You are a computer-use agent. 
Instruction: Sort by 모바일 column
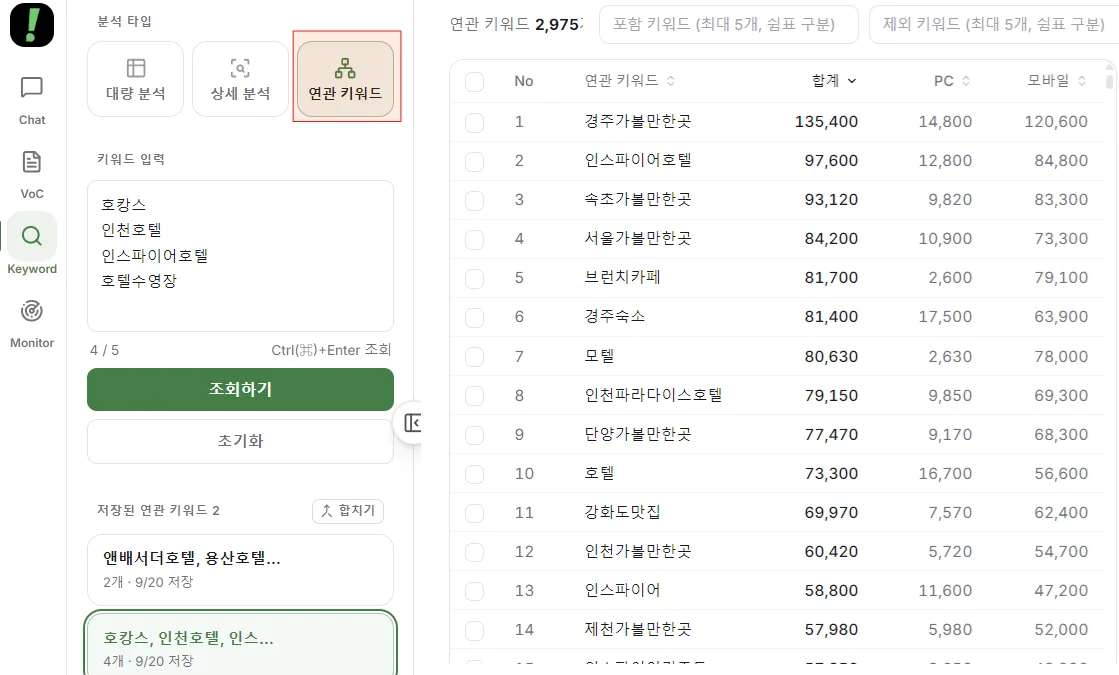coord(1056,81)
